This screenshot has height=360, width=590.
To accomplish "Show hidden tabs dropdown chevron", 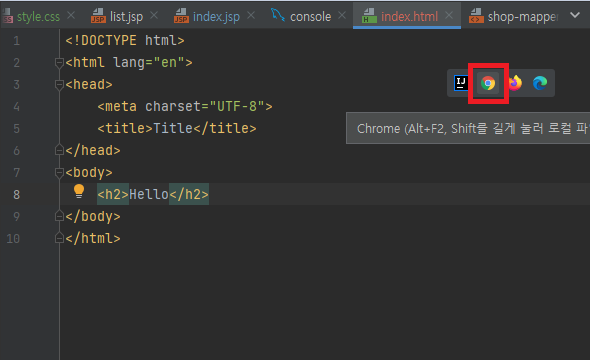I will 575,15.
